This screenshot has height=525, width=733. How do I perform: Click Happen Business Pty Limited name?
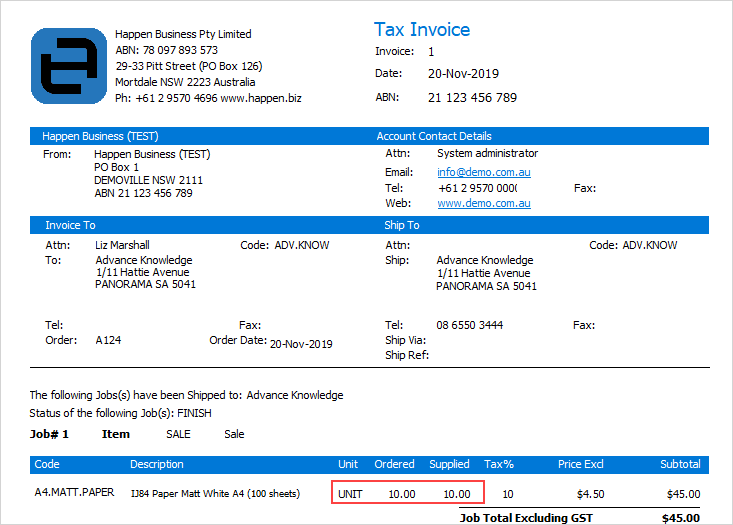click(x=183, y=34)
